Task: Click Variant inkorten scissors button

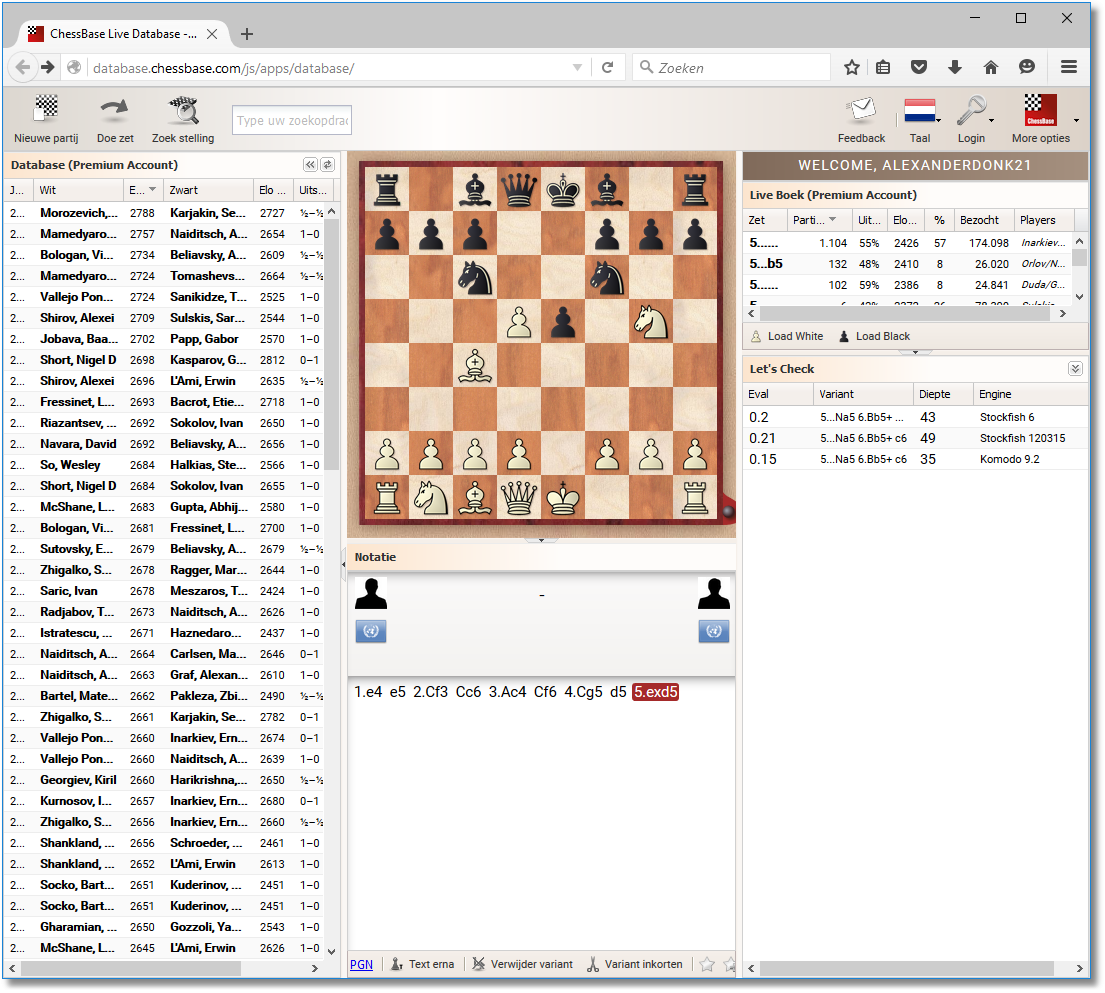Action: point(635,965)
